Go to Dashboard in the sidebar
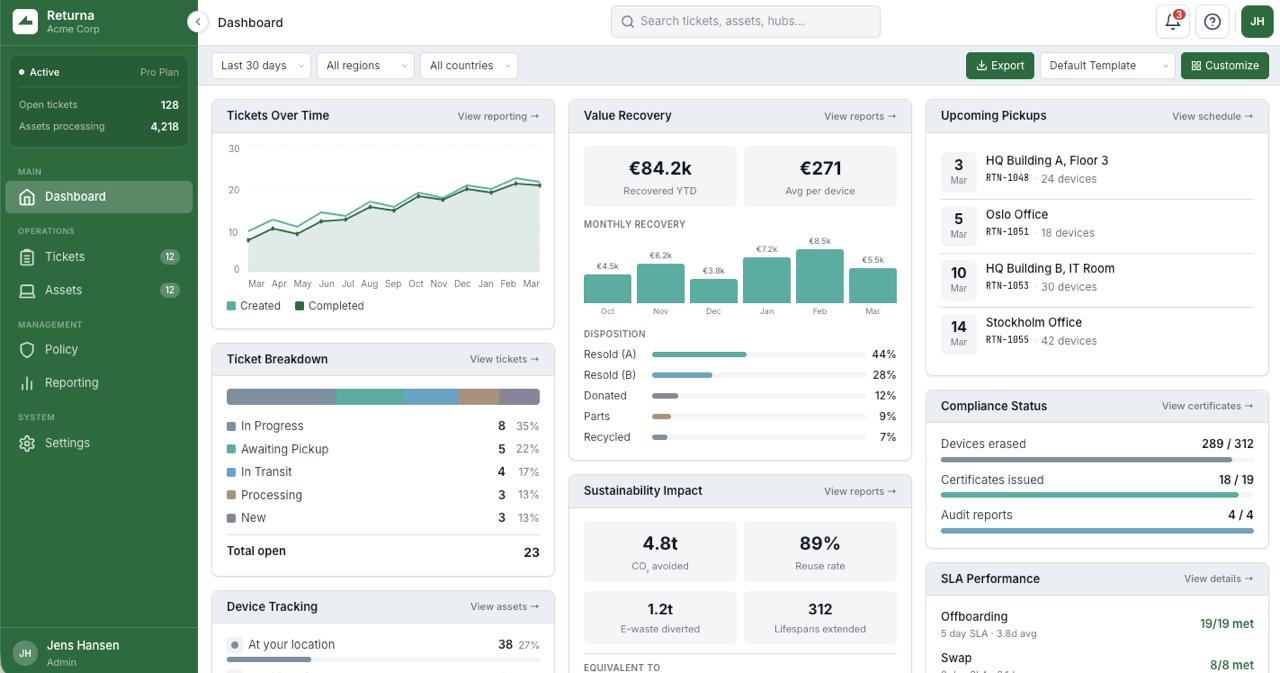1280x673 pixels. 98,197
